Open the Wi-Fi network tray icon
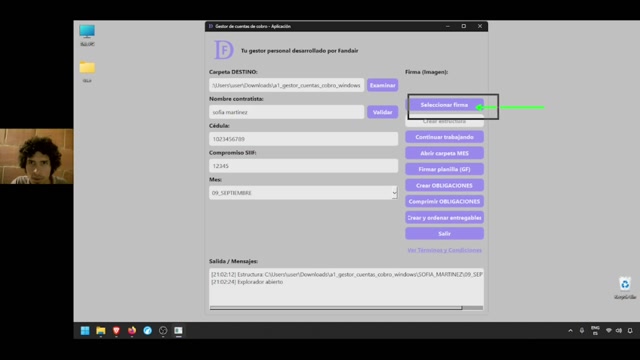The width and height of the screenshot is (640, 360). [609, 331]
